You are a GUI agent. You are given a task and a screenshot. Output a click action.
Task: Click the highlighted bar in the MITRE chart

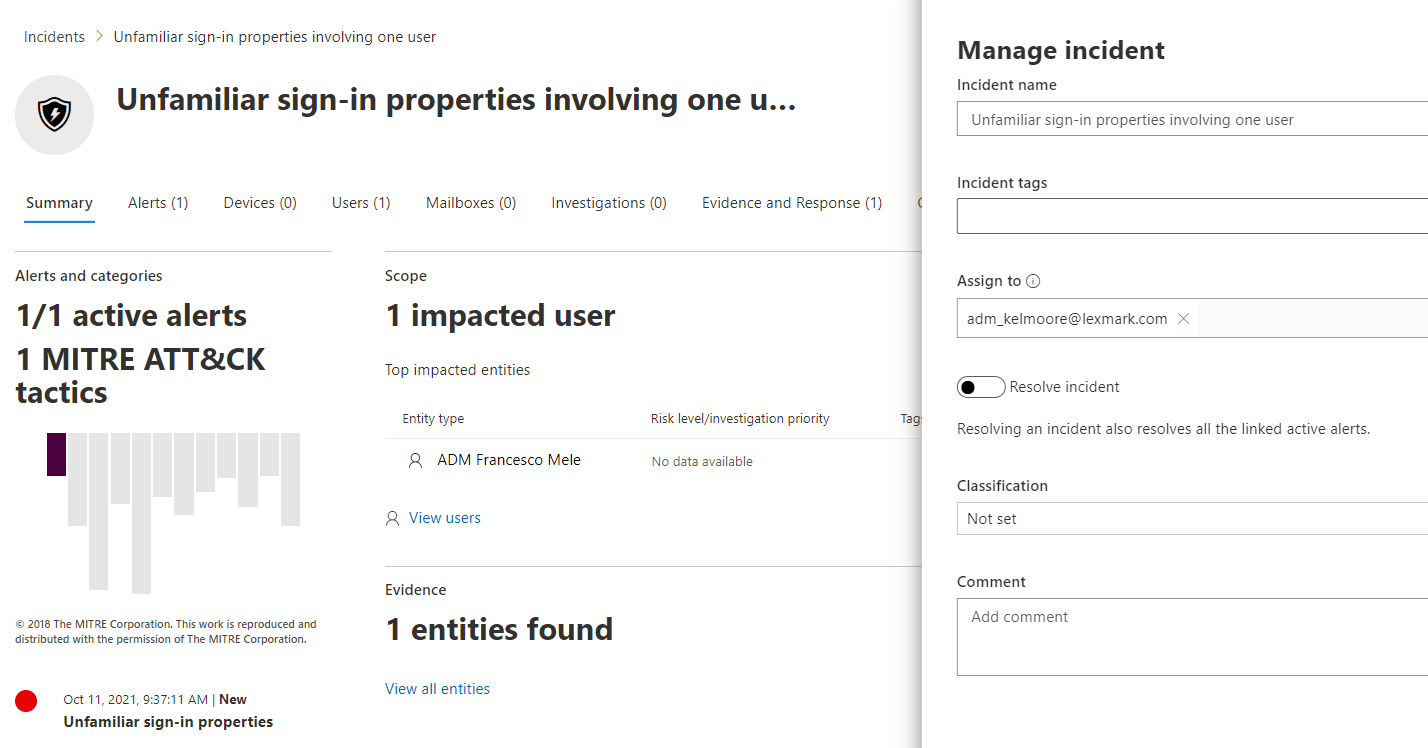click(57, 453)
